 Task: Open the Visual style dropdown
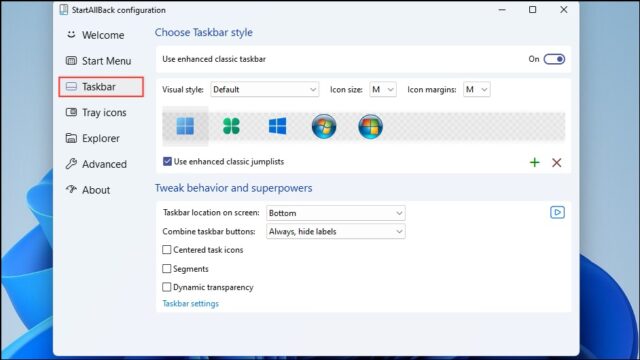tap(264, 89)
